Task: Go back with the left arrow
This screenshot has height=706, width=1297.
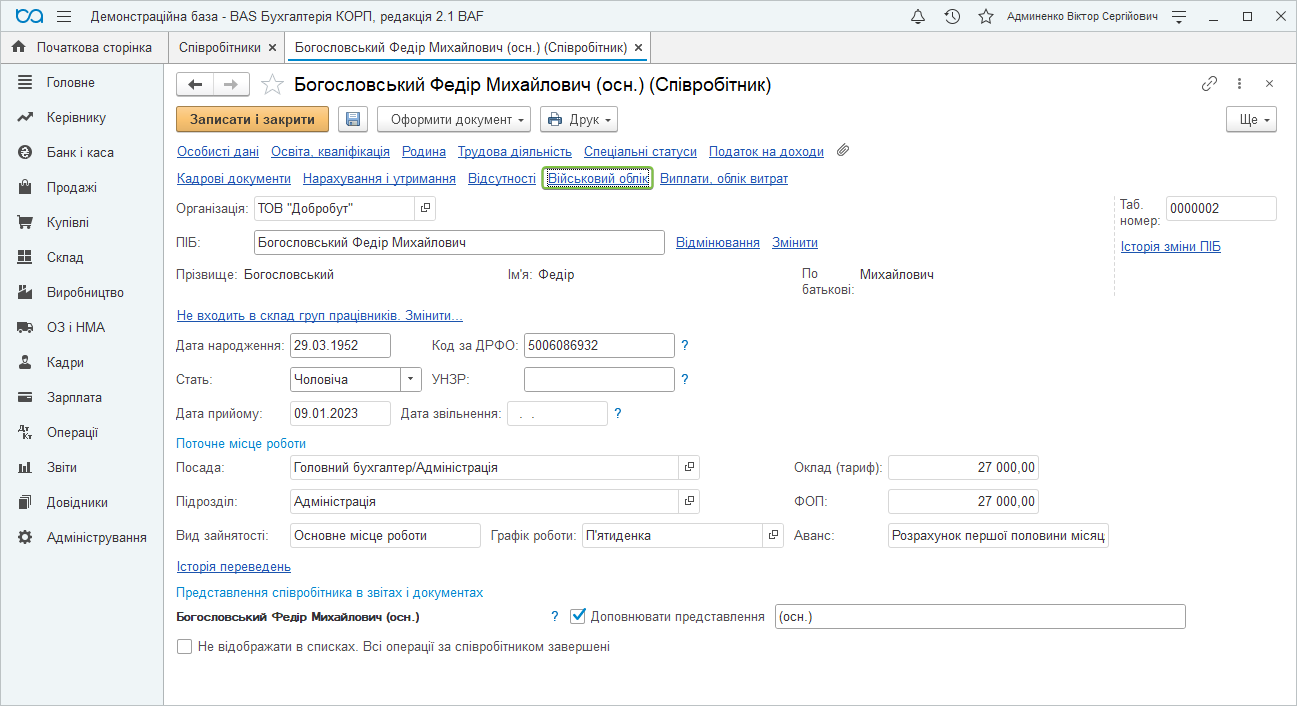Action: coord(195,85)
